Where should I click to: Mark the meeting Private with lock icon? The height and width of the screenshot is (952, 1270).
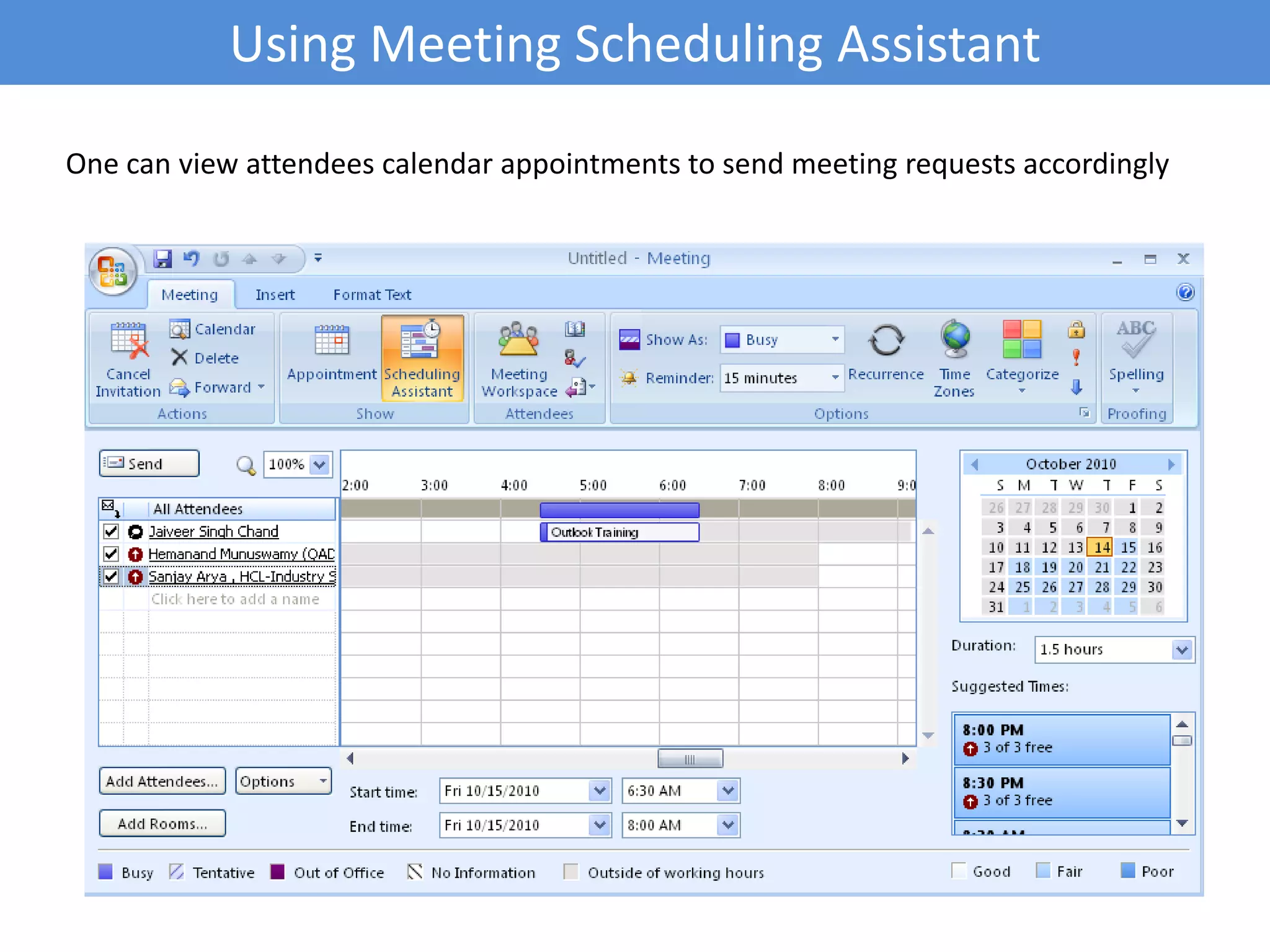click(x=1077, y=329)
